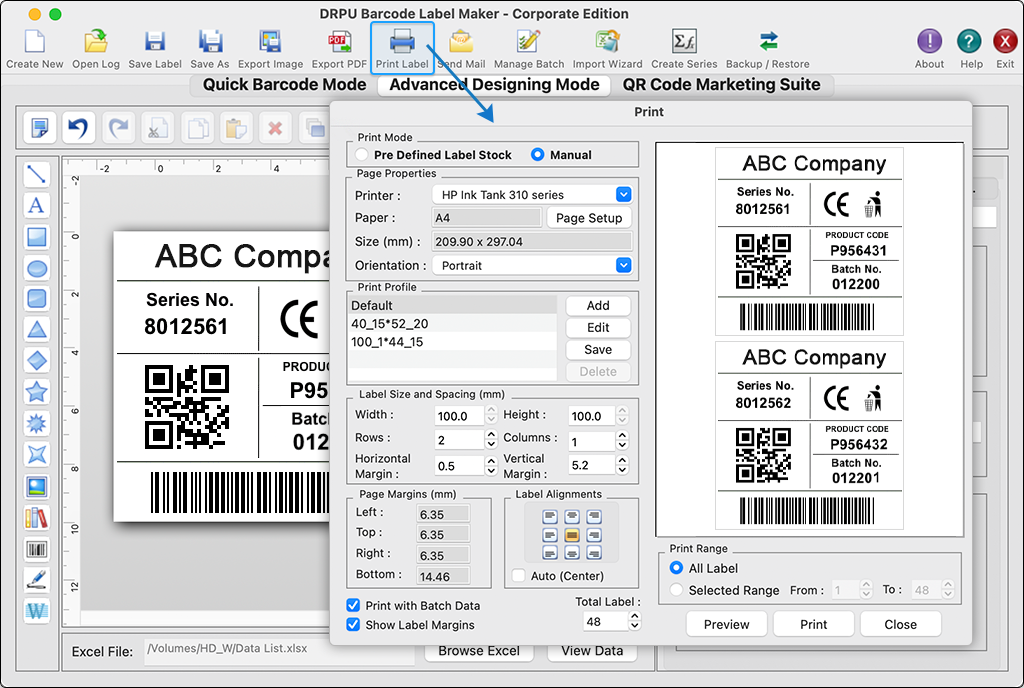Select the Text tool with letter A
The width and height of the screenshot is (1024, 688).
[37, 205]
